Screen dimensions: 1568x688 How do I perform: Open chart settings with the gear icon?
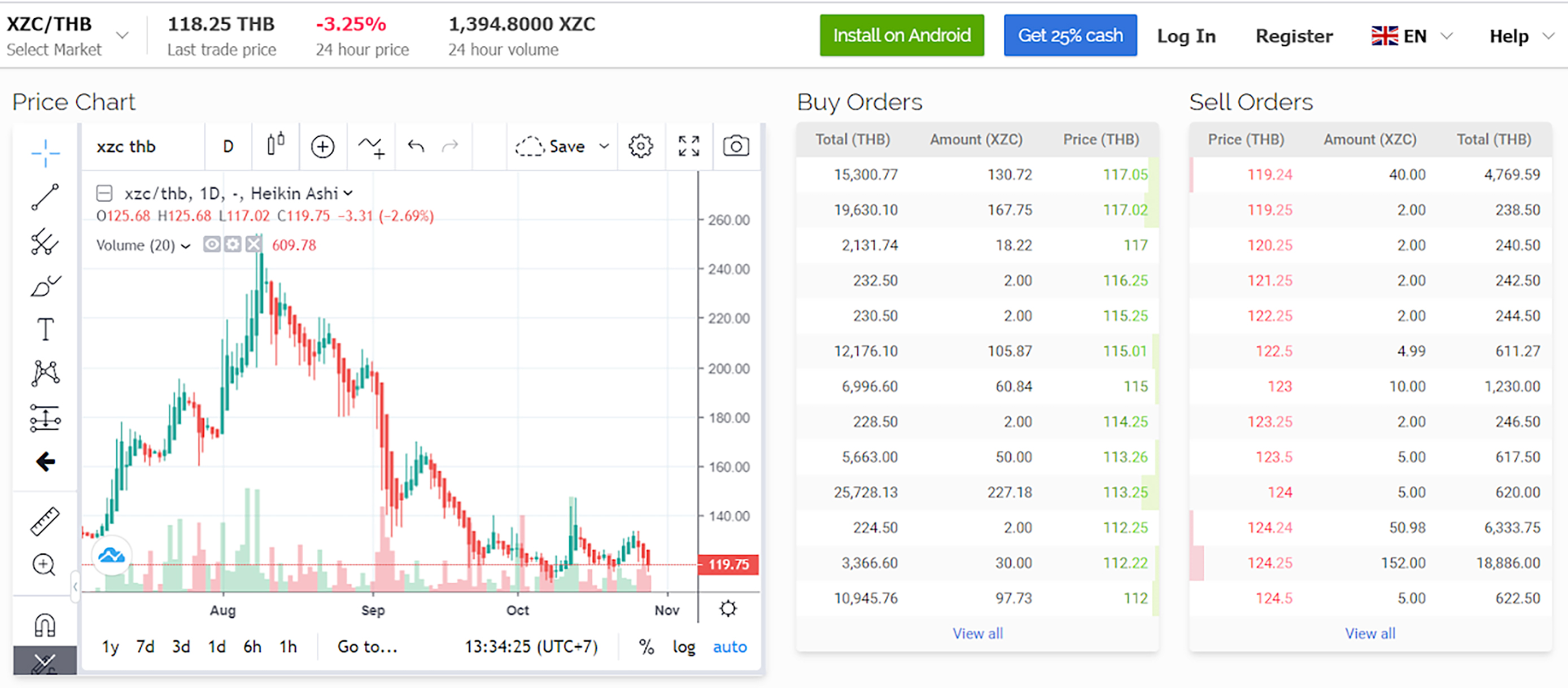[640, 146]
